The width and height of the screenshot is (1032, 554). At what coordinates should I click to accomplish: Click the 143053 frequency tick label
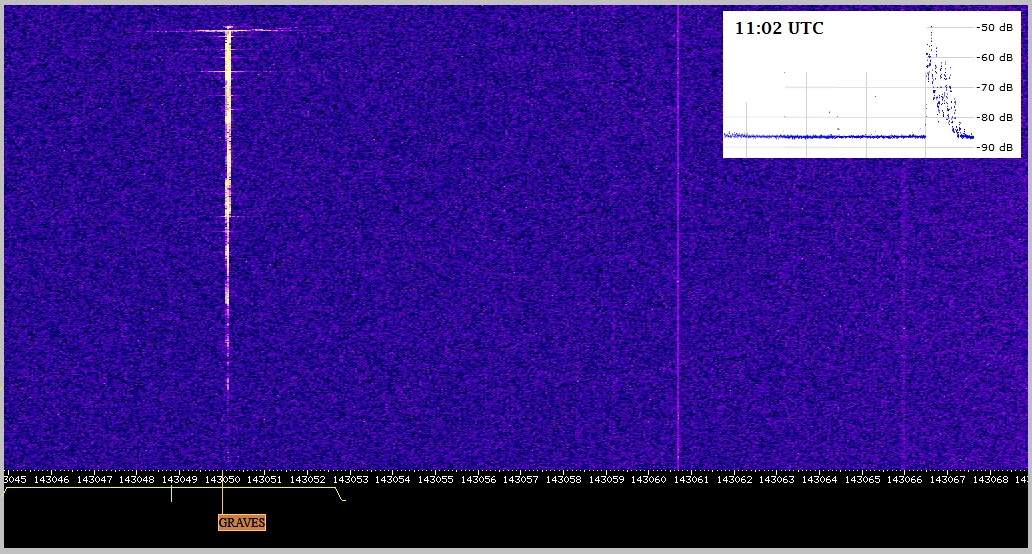[x=350, y=480]
